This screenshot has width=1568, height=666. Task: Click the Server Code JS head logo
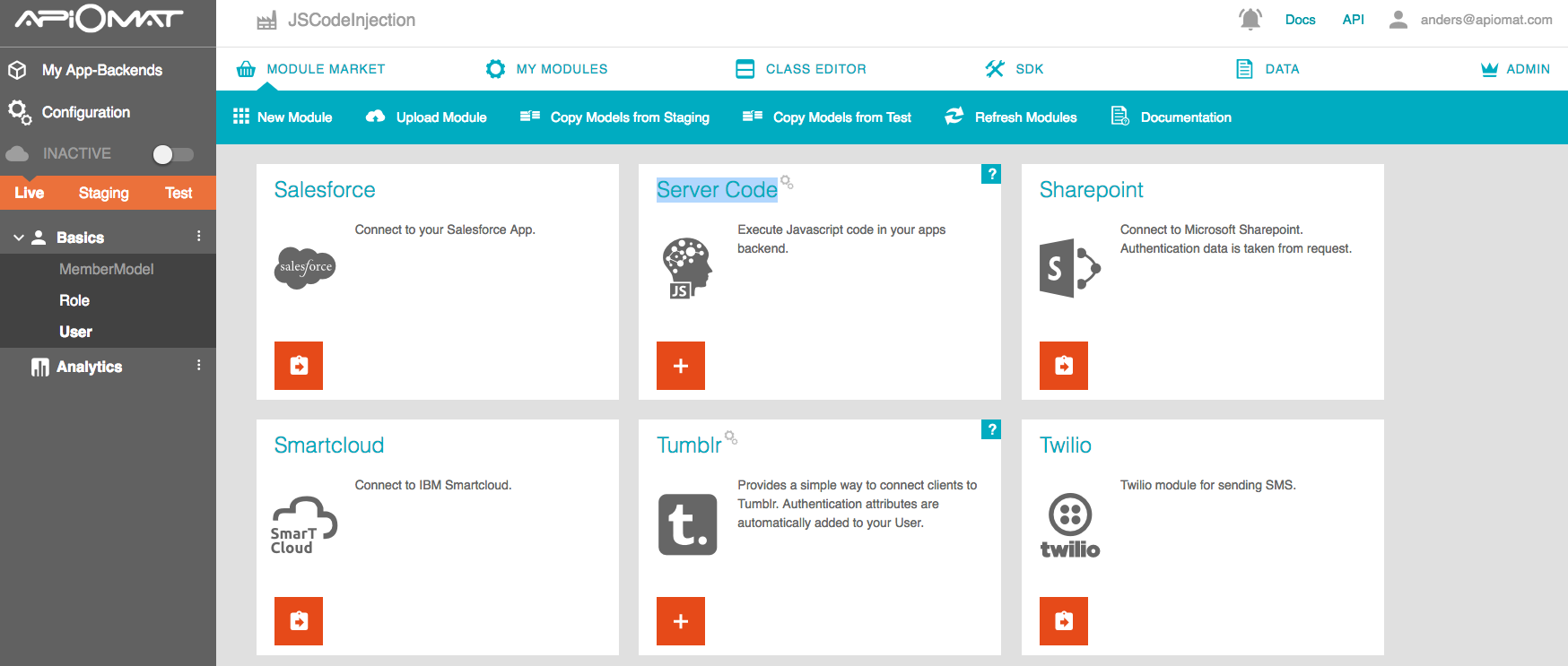(x=687, y=268)
